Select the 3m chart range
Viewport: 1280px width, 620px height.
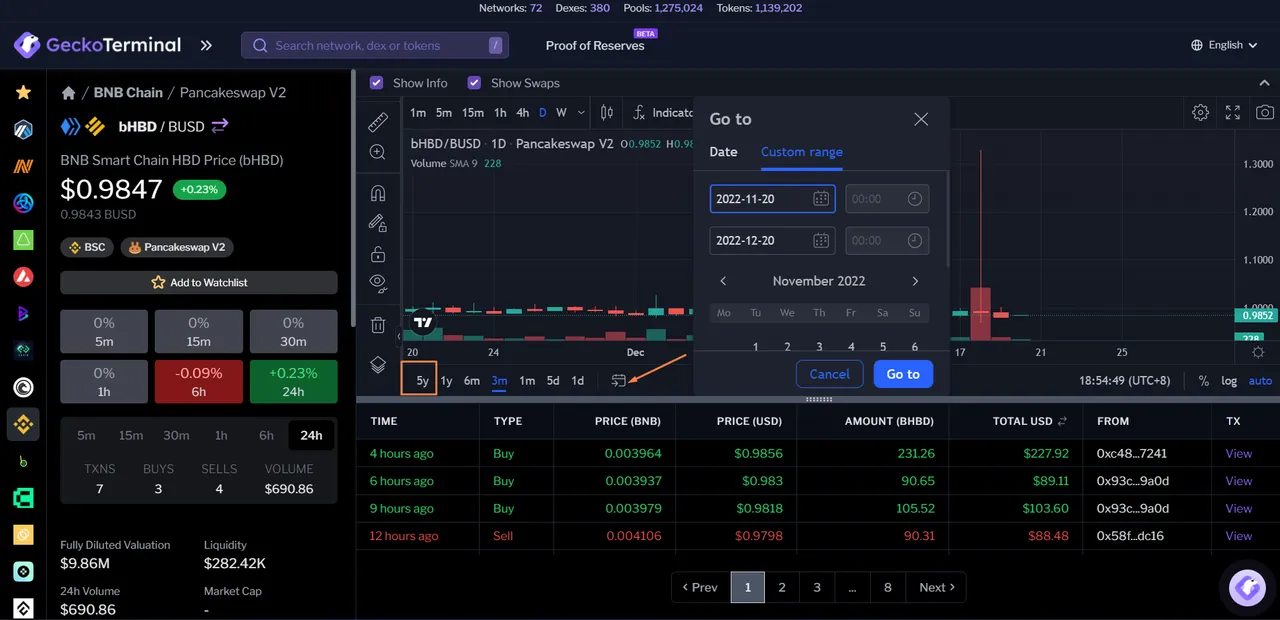pyautogui.click(x=499, y=381)
